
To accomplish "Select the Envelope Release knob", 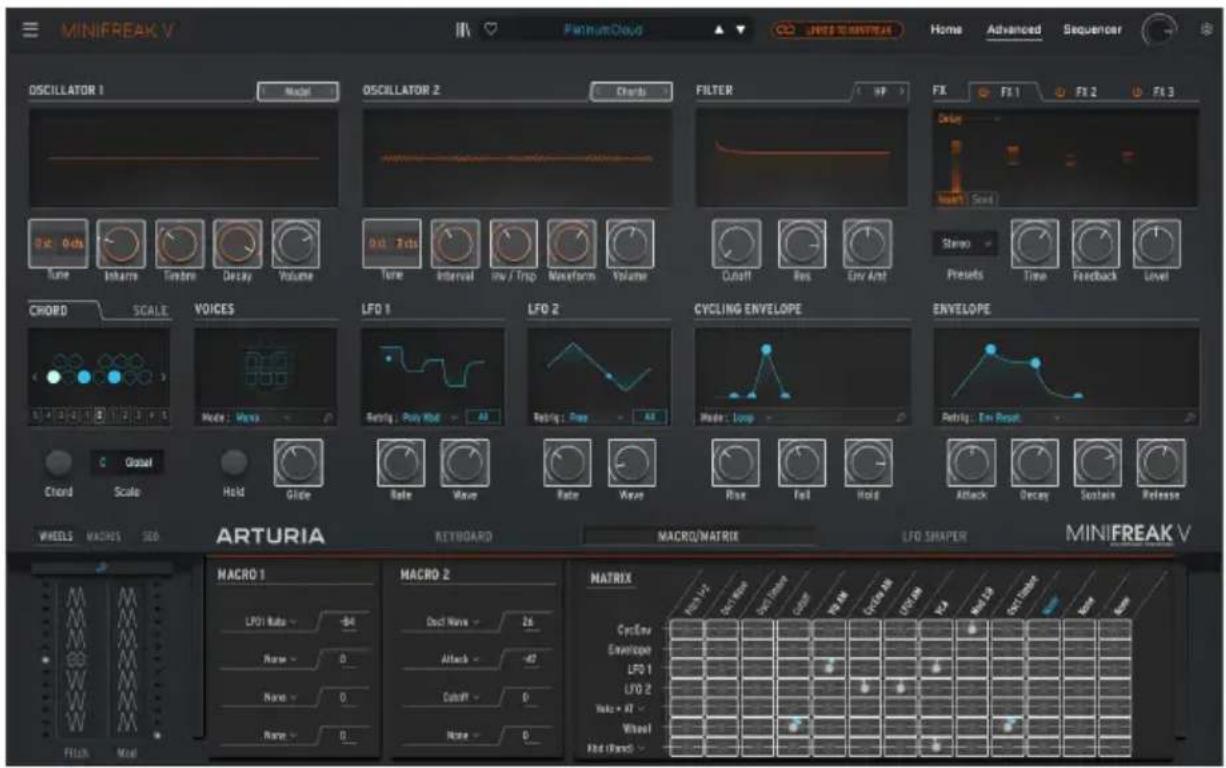I will [1161, 462].
